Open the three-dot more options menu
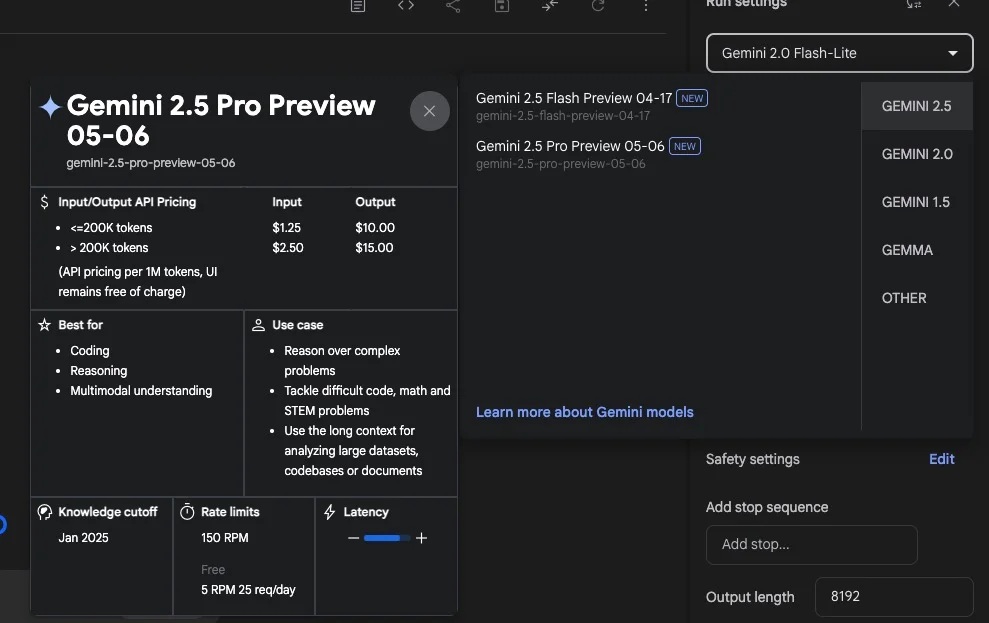The width and height of the screenshot is (989, 623). pos(645,6)
